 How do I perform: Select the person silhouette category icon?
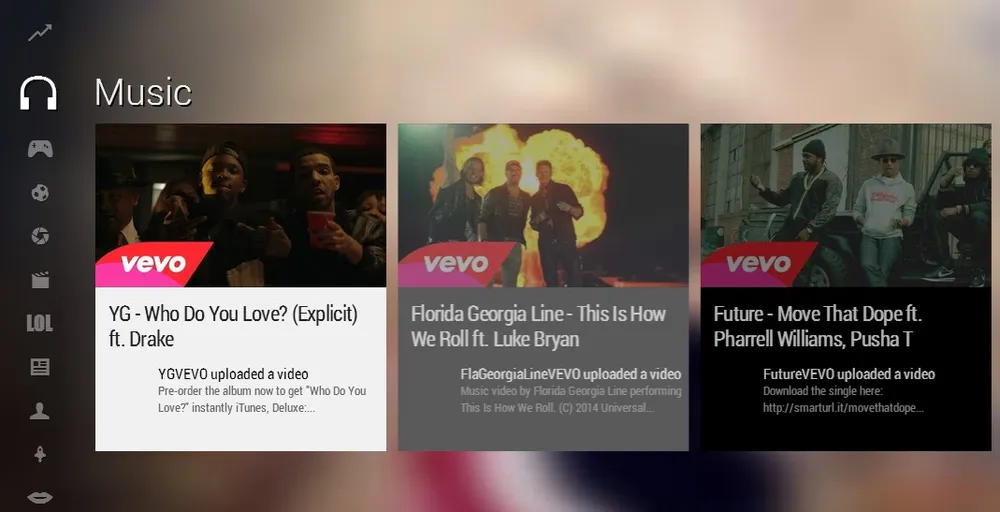click(x=40, y=411)
